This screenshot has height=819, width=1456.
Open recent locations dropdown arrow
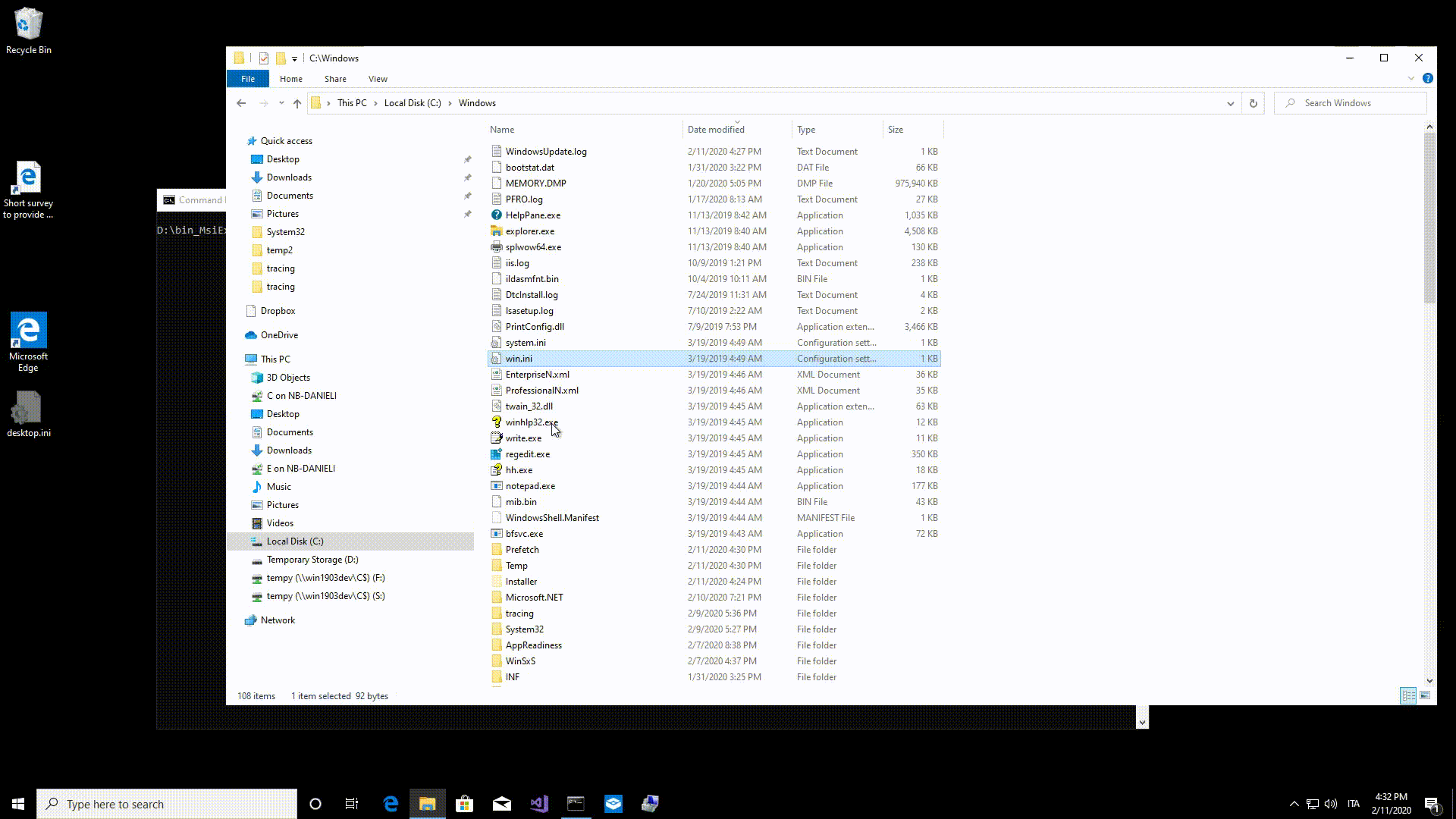(281, 103)
